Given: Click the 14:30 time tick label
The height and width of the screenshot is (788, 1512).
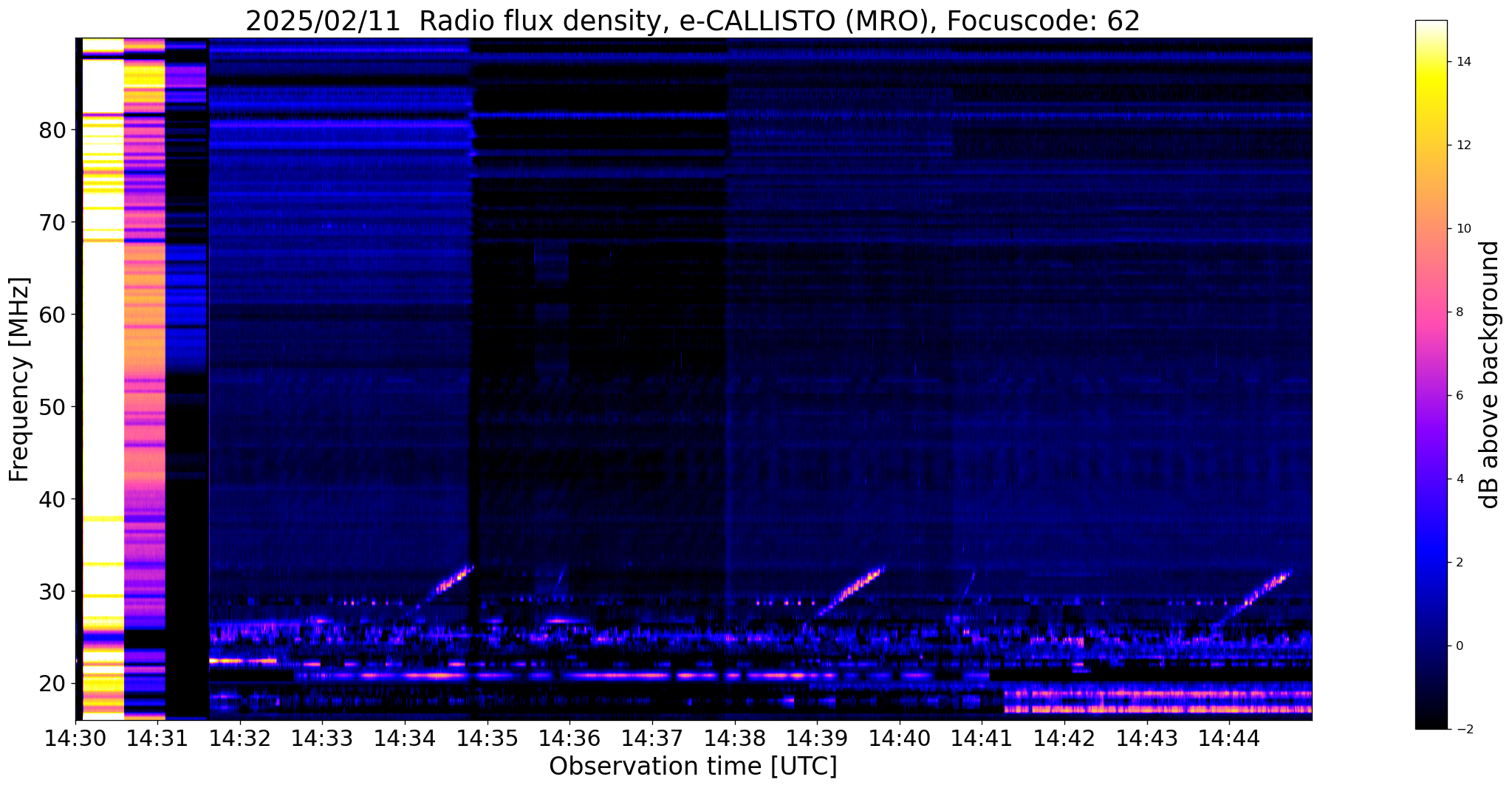Looking at the screenshot, I should pyautogui.click(x=75, y=737).
